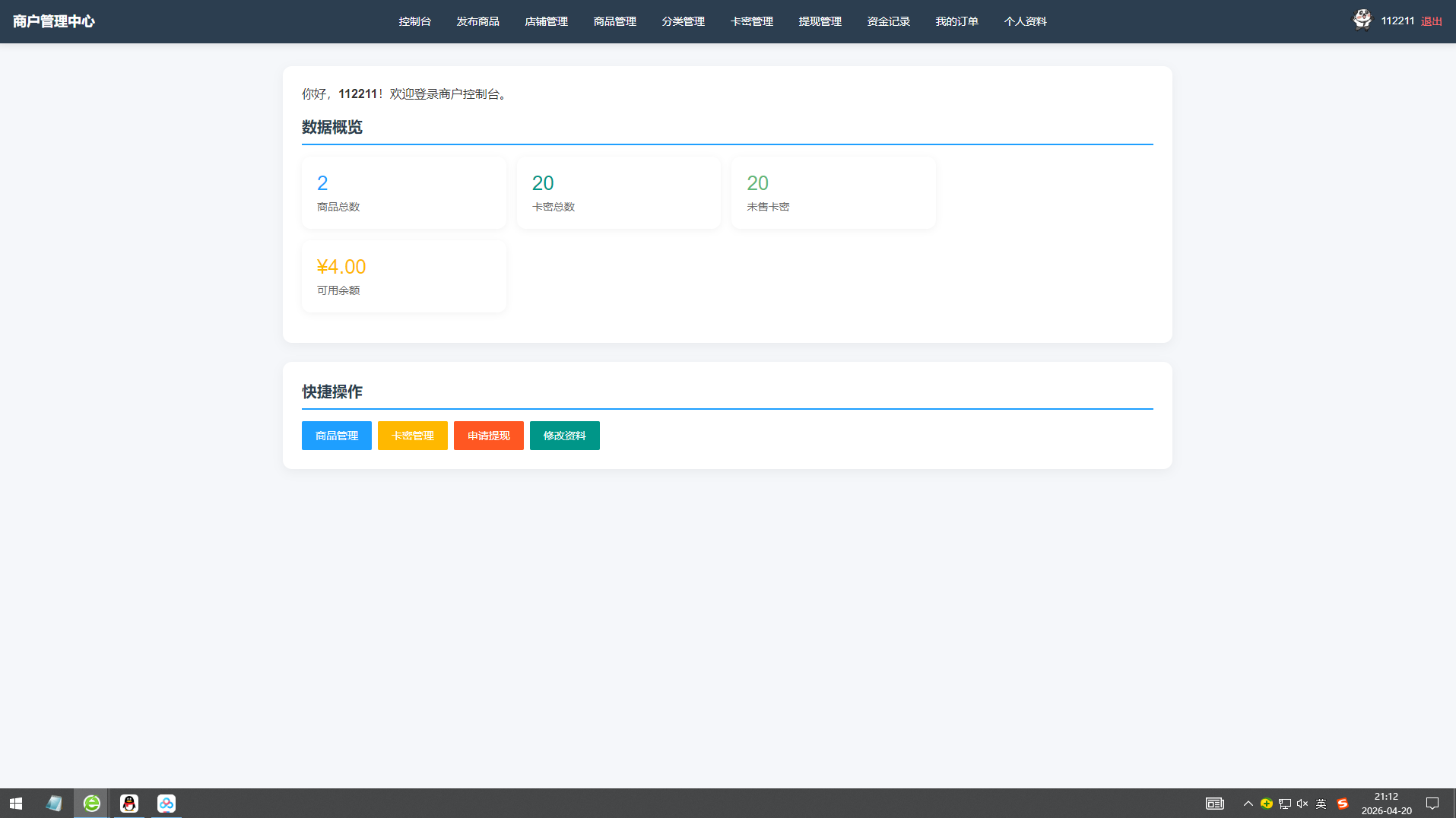Click the muted speaker volume icon
1456x818 pixels.
(x=1302, y=804)
